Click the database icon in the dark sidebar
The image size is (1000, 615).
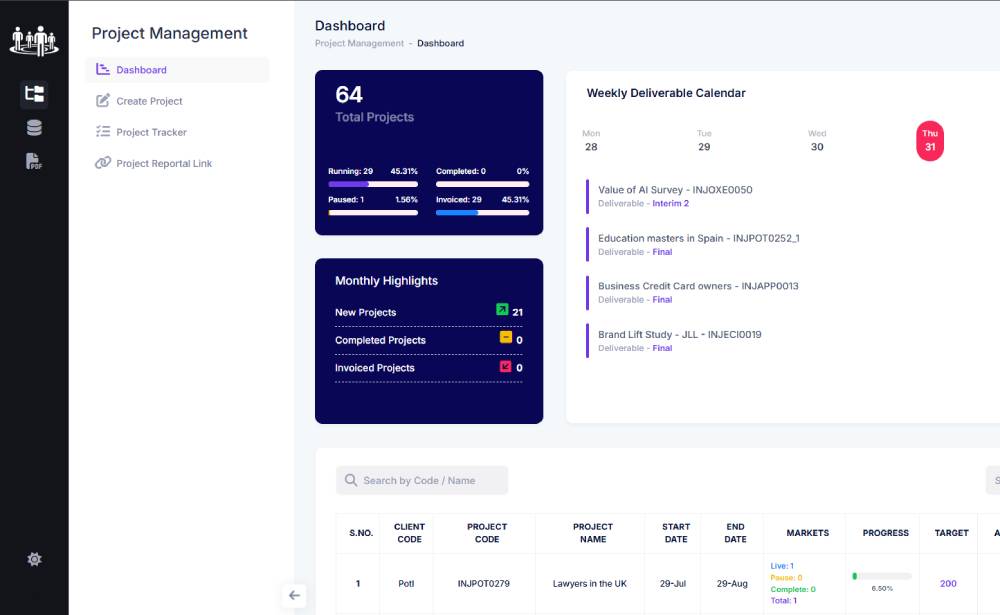(34, 127)
